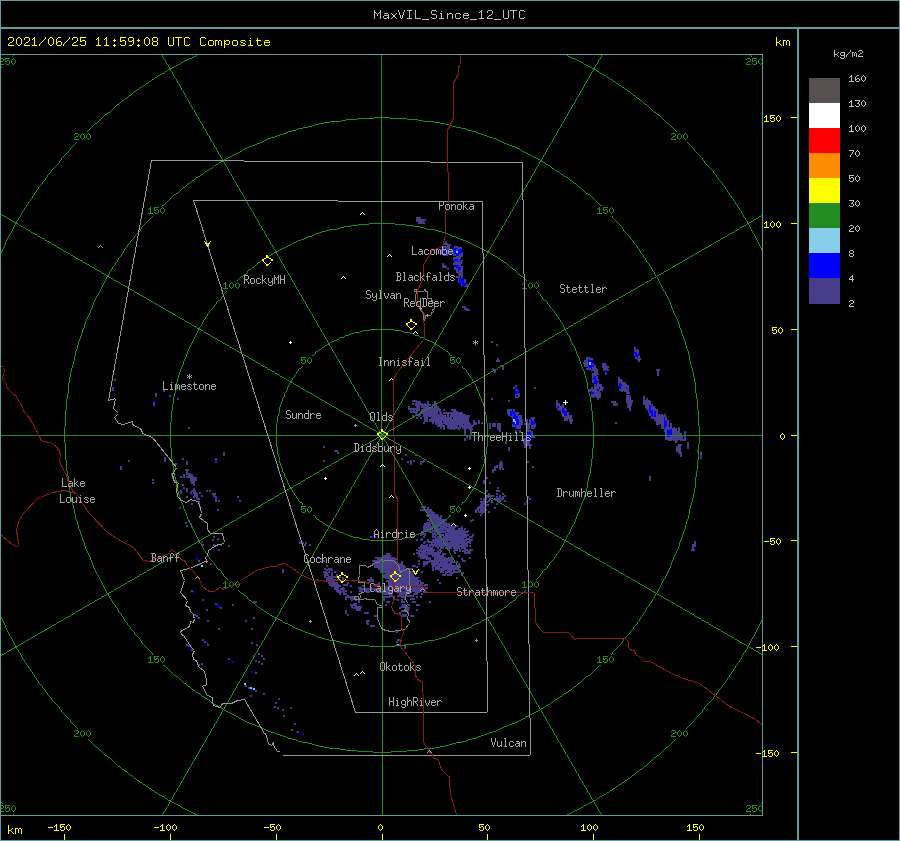The image size is (900, 841).
Task: Click the RockyMH label
Action: [264, 280]
